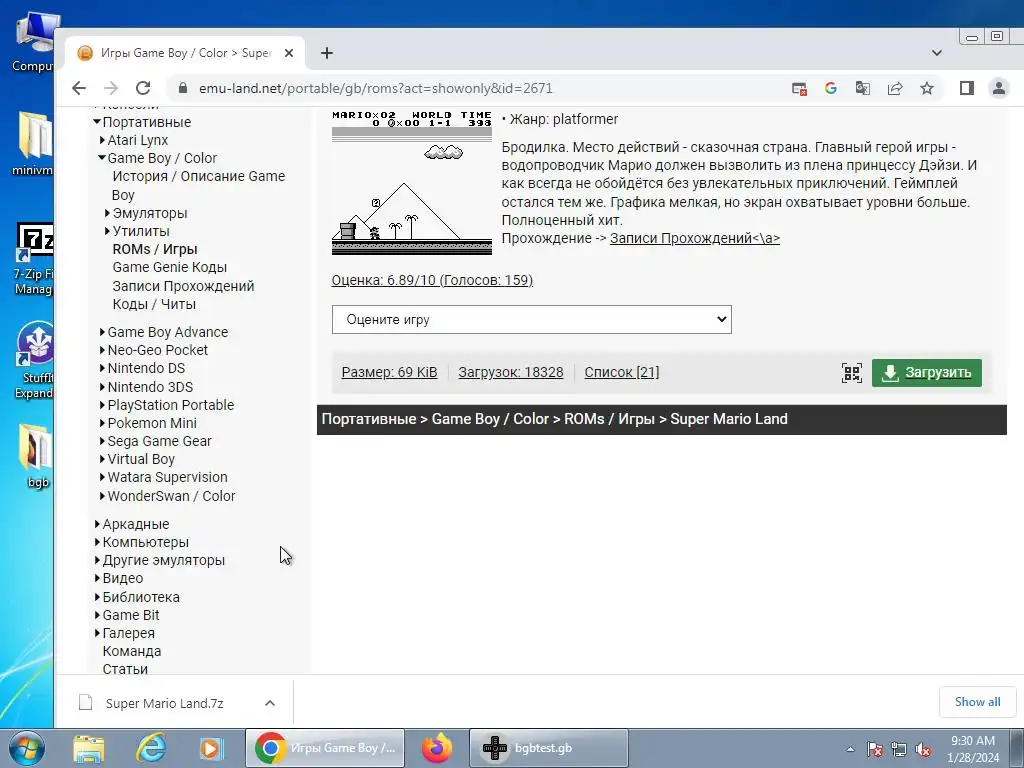Open PlayStation Portable section
Viewport: 1024px width, 768px height.
coord(170,405)
